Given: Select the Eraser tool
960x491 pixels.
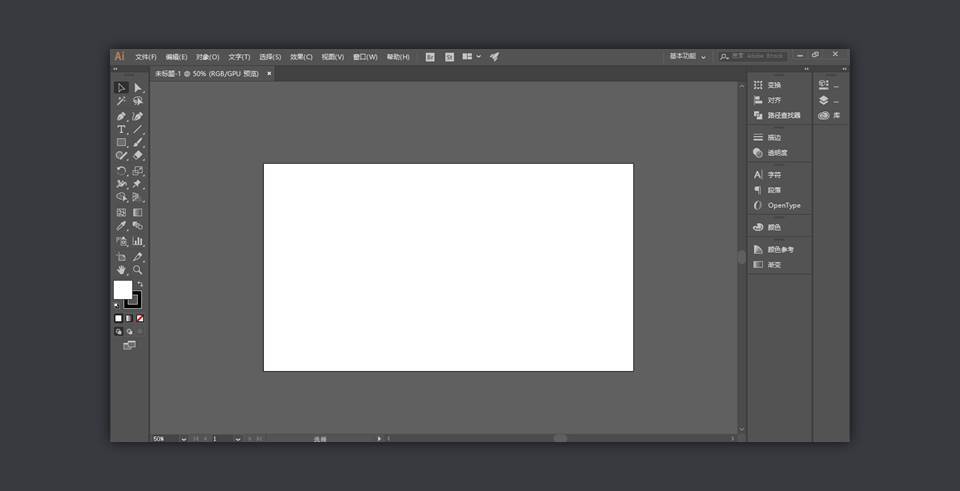Looking at the screenshot, I should point(138,156).
